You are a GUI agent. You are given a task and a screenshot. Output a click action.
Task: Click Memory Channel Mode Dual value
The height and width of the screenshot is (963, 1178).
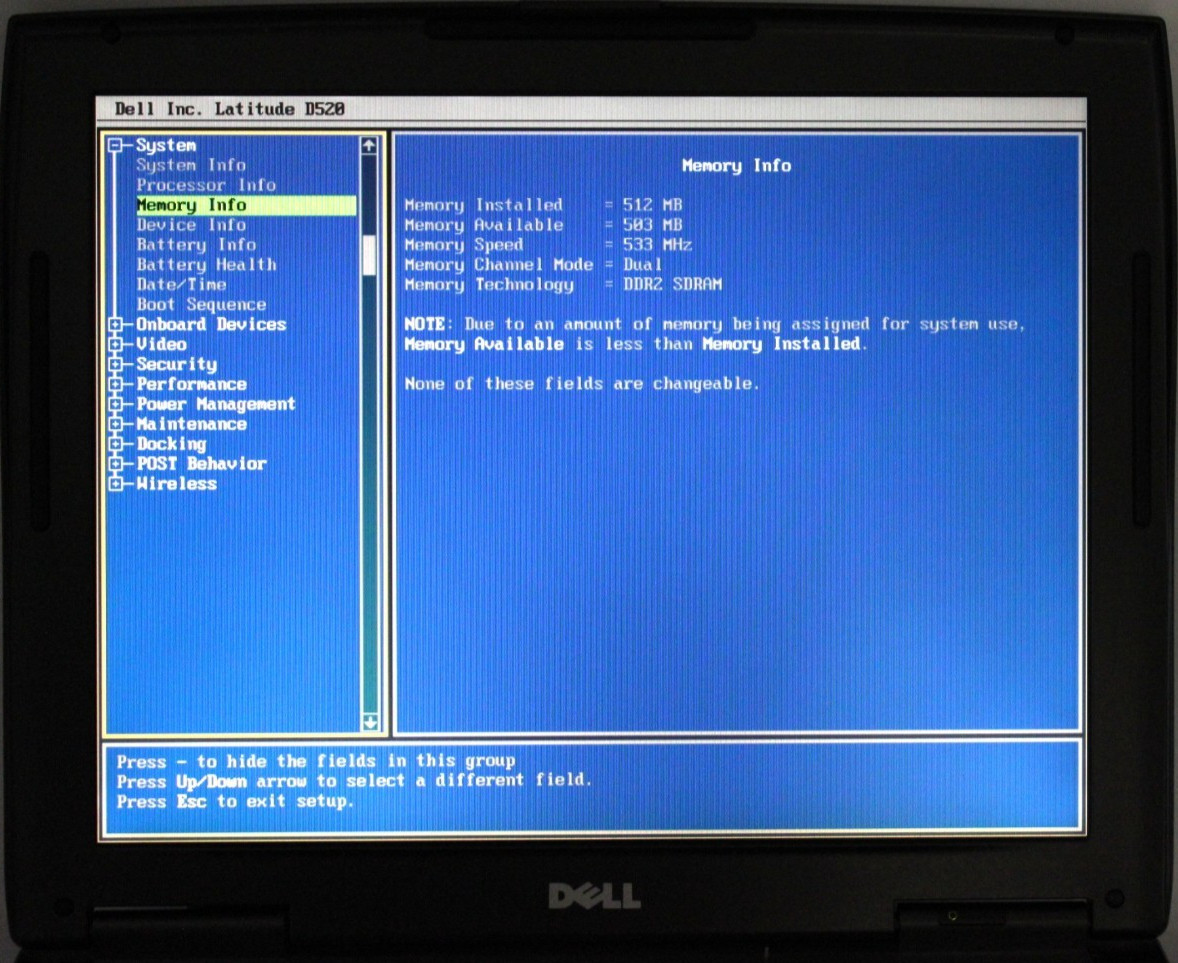[x=642, y=264]
